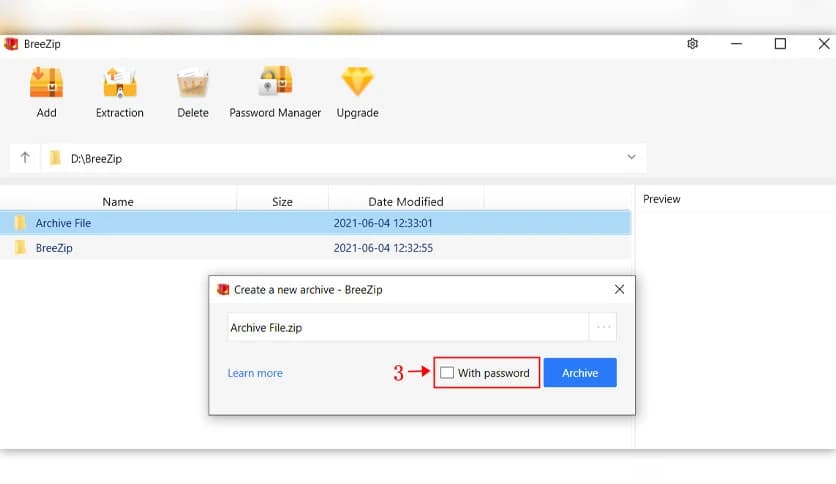Close the BreeZip main window
836x484 pixels.
(x=824, y=44)
